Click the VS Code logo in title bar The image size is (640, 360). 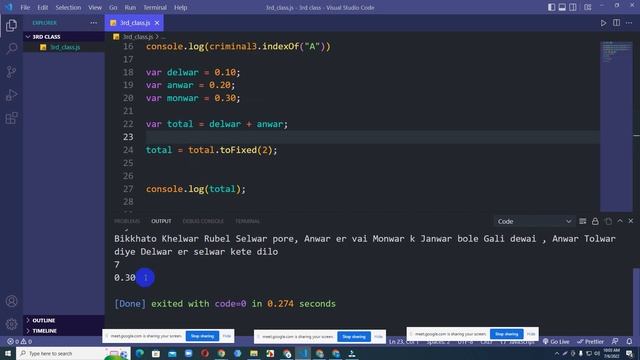(9, 7)
